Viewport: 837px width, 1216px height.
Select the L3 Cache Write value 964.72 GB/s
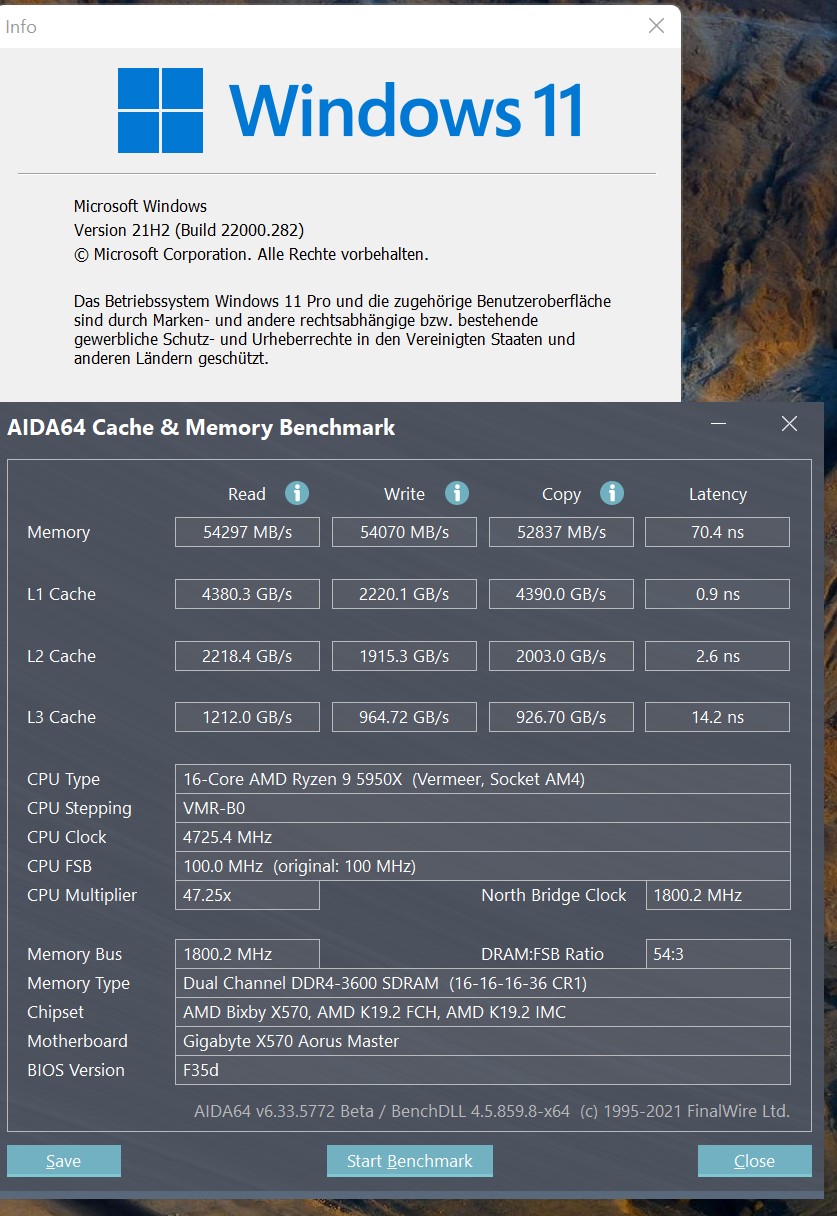(x=404, y=717)
